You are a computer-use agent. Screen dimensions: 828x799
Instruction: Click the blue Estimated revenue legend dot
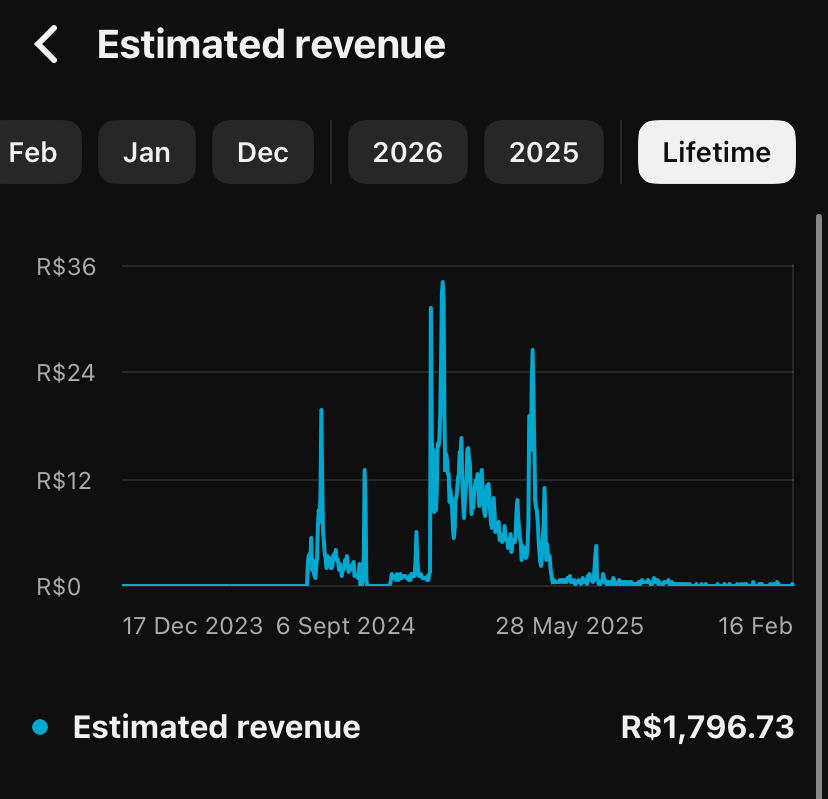click(40, 727)
